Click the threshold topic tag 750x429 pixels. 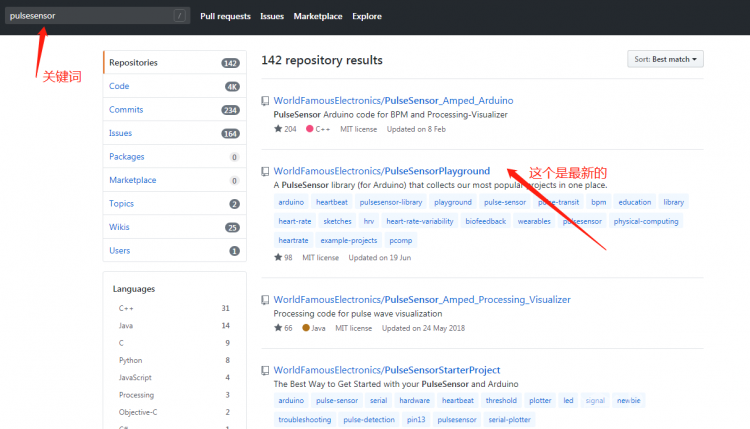501,401
